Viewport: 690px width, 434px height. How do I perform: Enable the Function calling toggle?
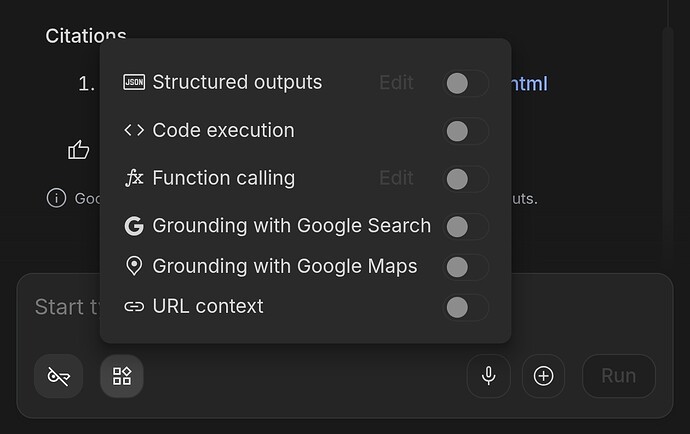pyautogui.click(x=466, y=179)
